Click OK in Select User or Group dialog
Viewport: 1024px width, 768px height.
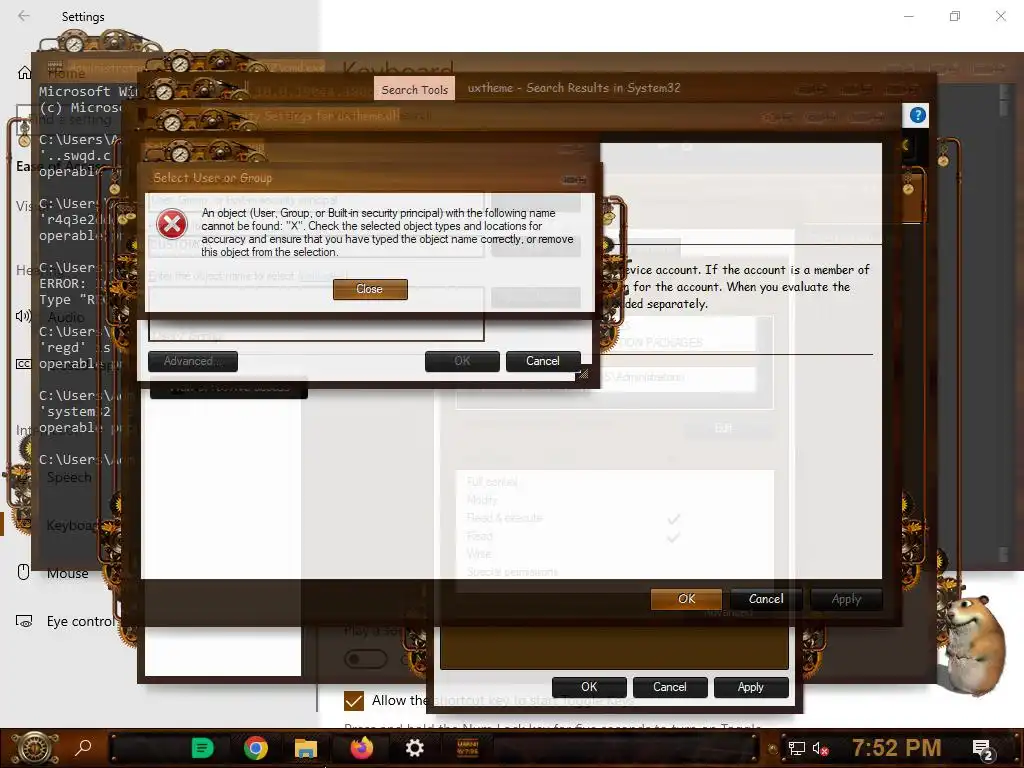(x=462, y=361)
